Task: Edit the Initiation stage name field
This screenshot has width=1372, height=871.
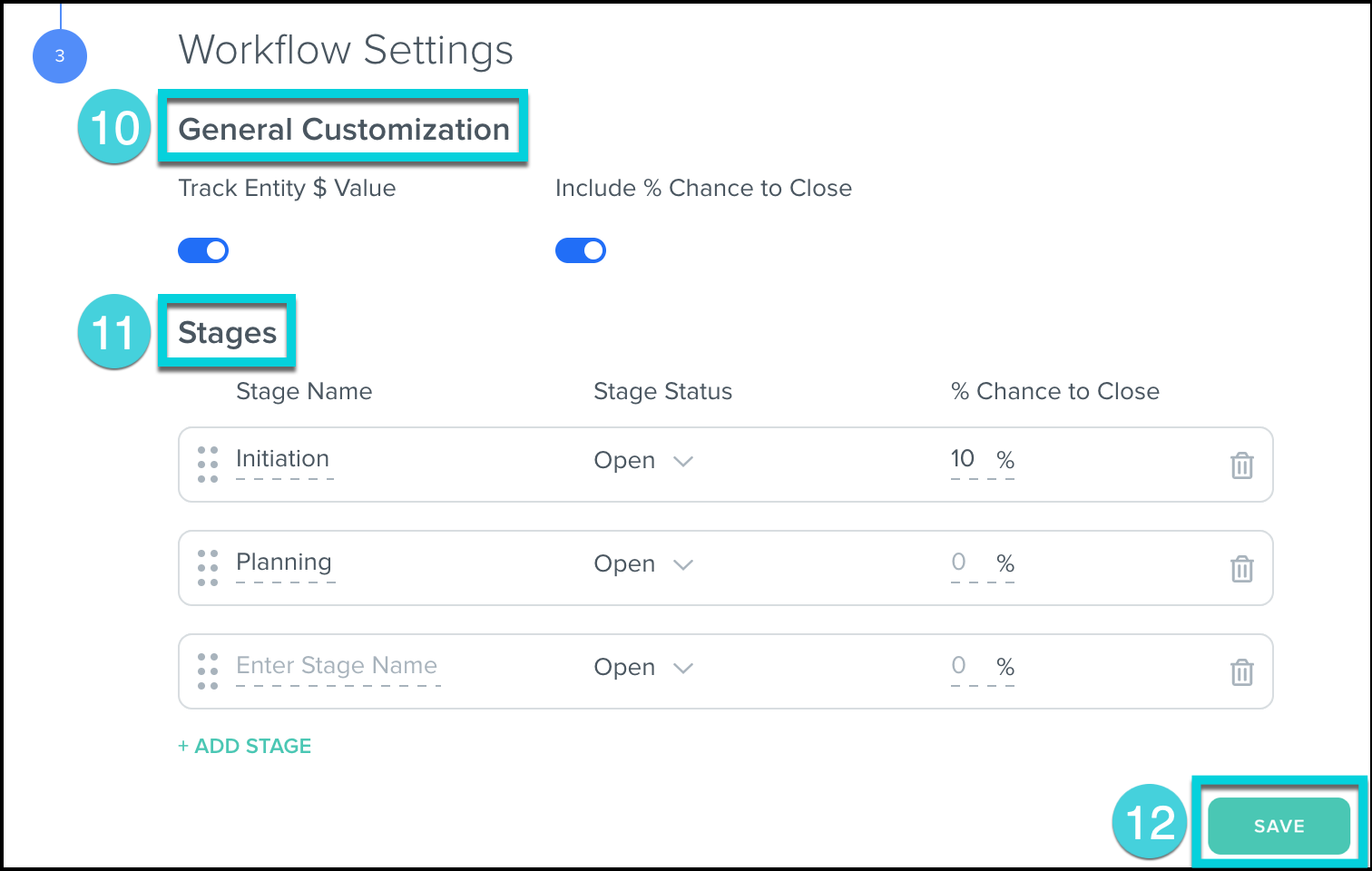Action: (x=284, y=459)
